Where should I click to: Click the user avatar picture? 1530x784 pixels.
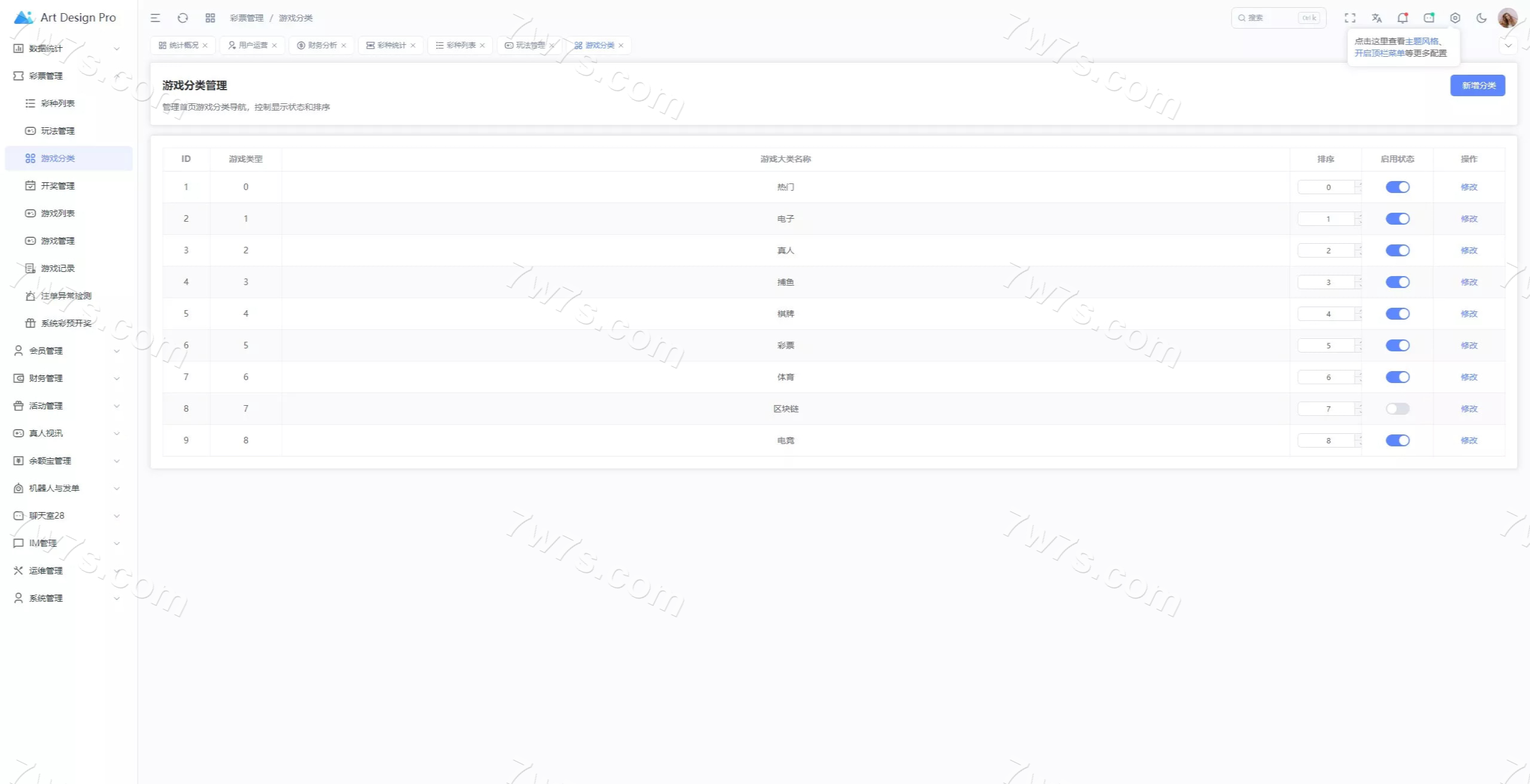[1507, 18]
